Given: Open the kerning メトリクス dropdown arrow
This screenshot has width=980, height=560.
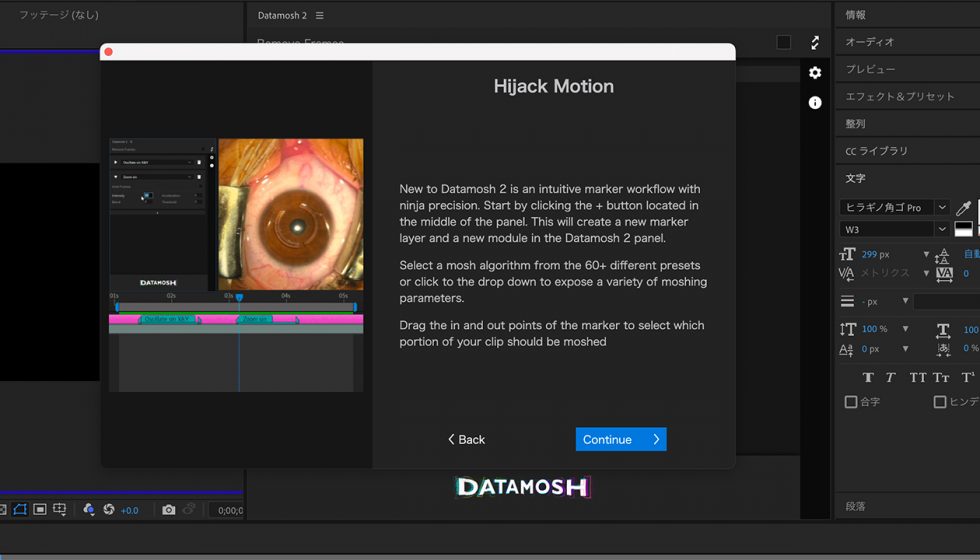Looking at the screenshot, I should [926, 273].
